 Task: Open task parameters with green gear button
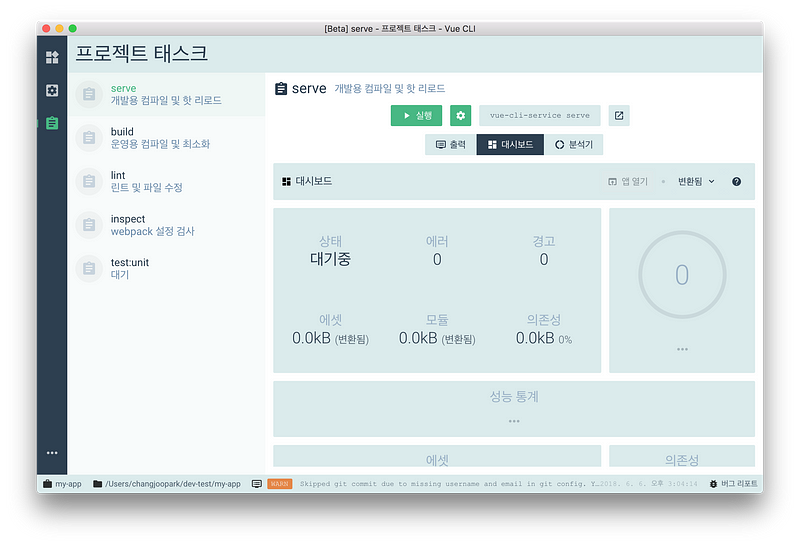pyautogui.click(x=460, y=116)
